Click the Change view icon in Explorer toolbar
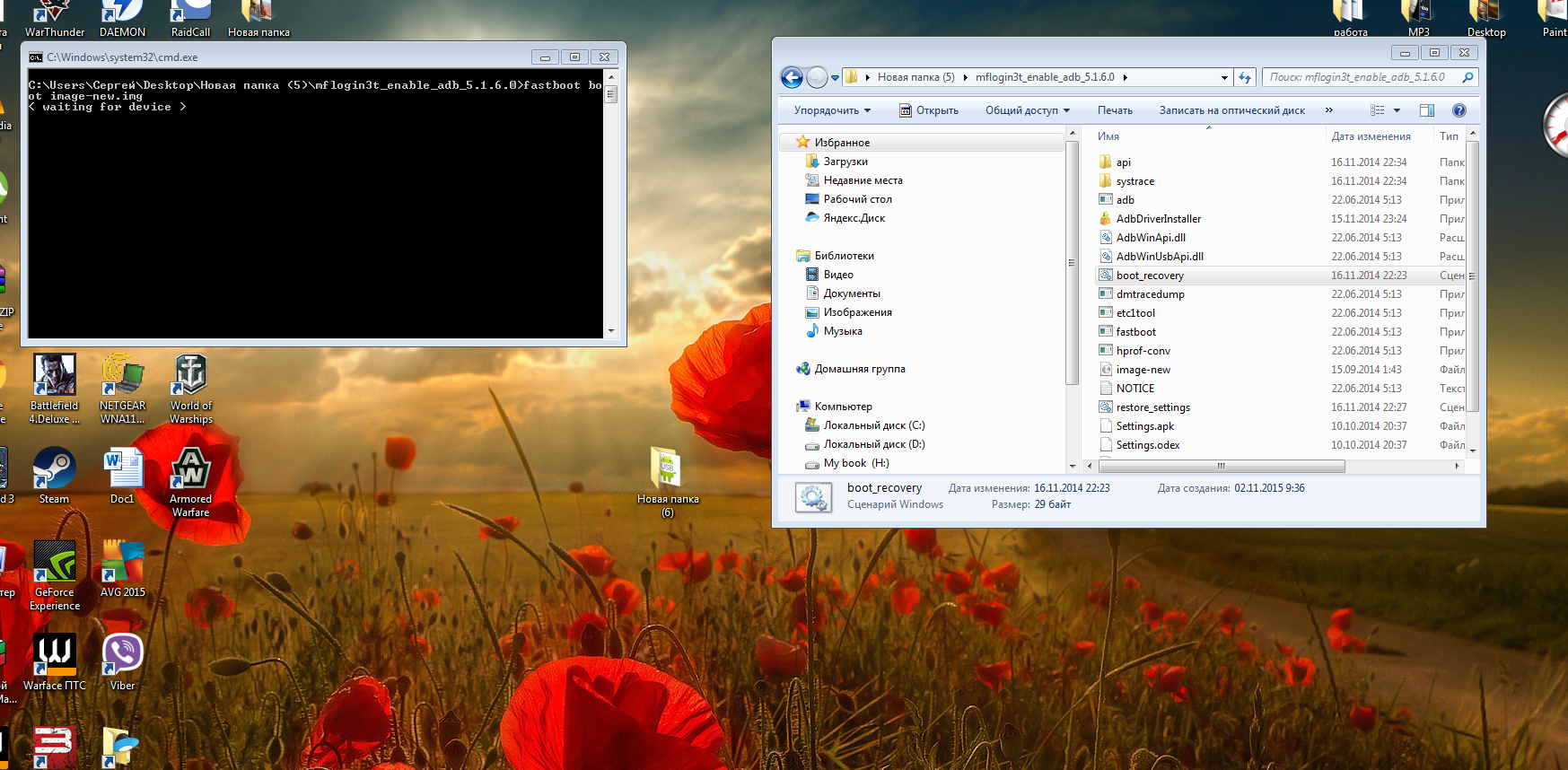The width and height of the screenshot is (1568, 770). 1378,110
